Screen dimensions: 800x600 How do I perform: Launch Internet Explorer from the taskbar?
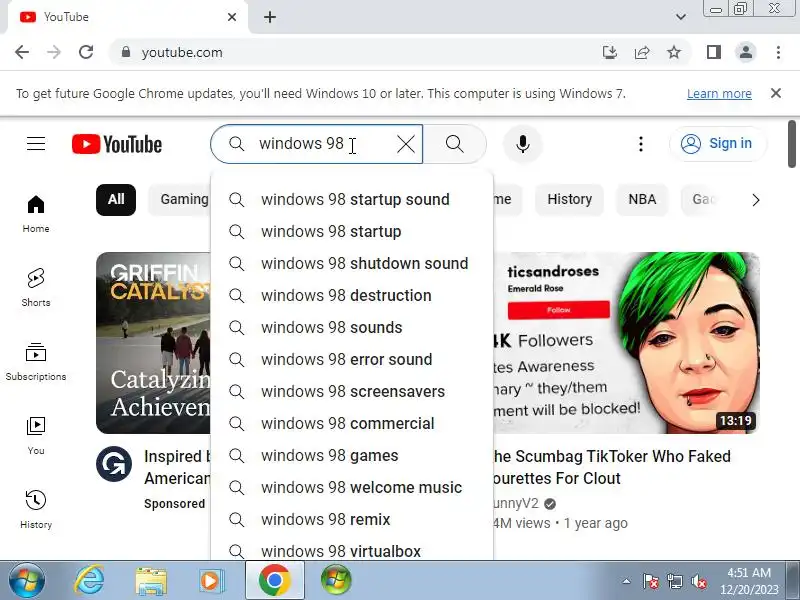click(89, 581)
